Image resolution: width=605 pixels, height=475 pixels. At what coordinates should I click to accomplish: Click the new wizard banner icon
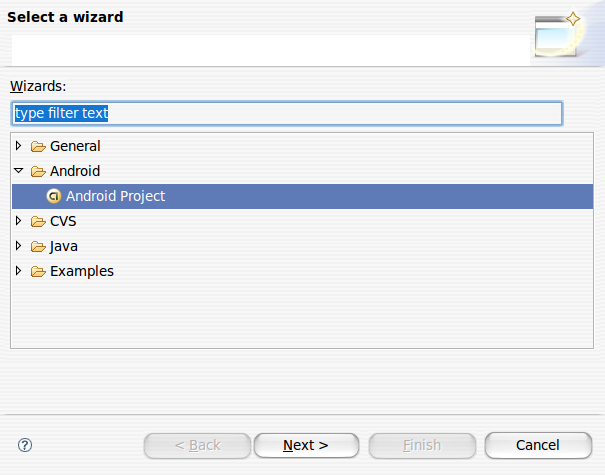(x=558, y=34)
